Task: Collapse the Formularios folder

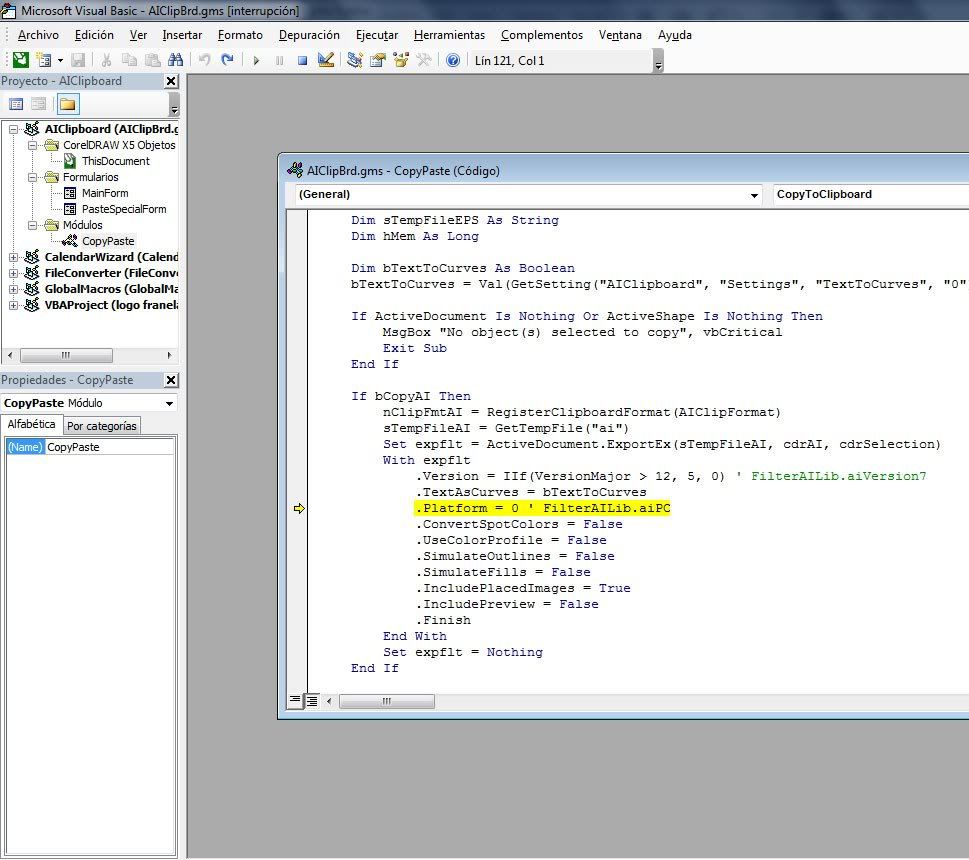Action: click(x=32, y=177)
